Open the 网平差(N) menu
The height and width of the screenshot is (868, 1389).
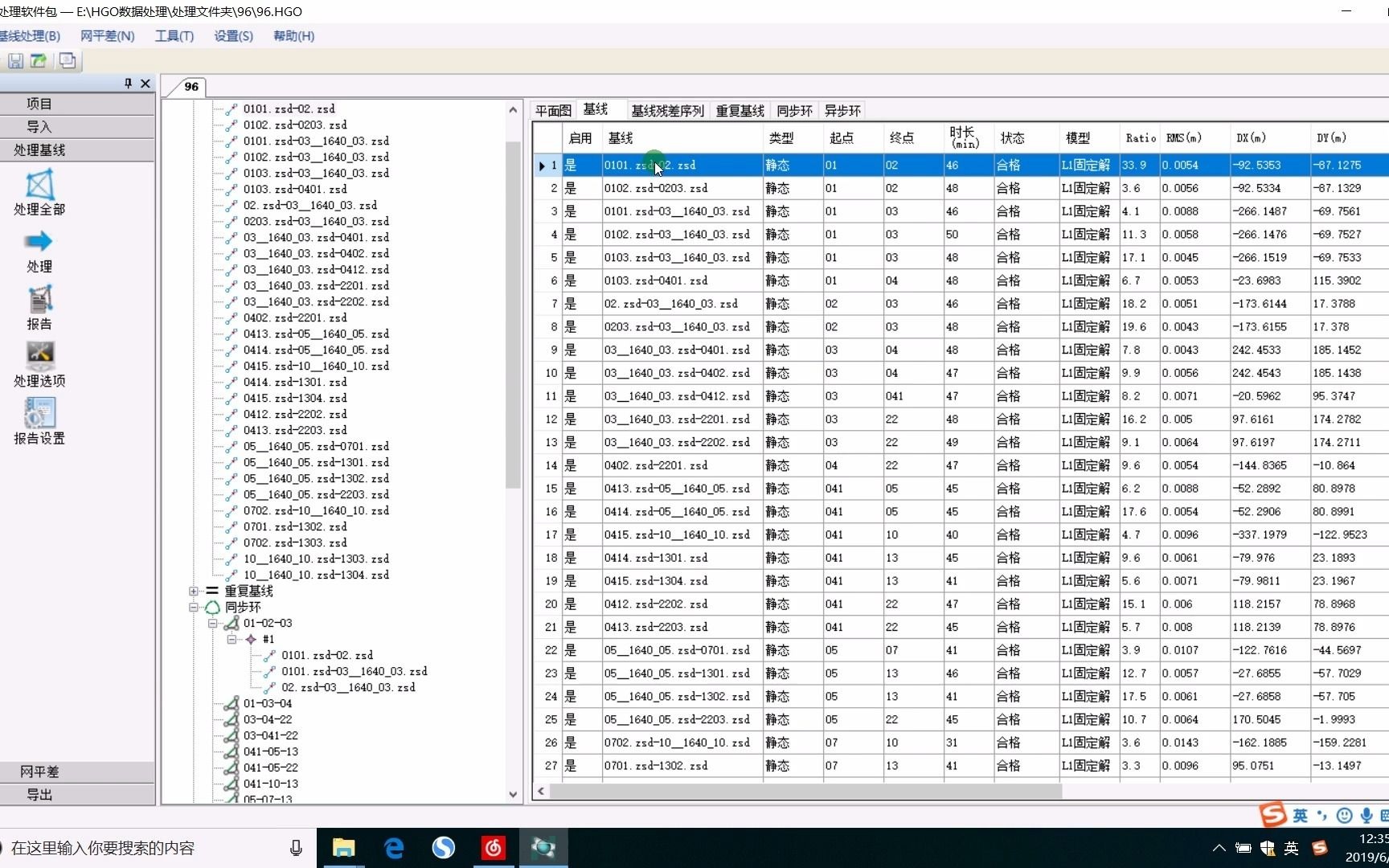[108, 36]
